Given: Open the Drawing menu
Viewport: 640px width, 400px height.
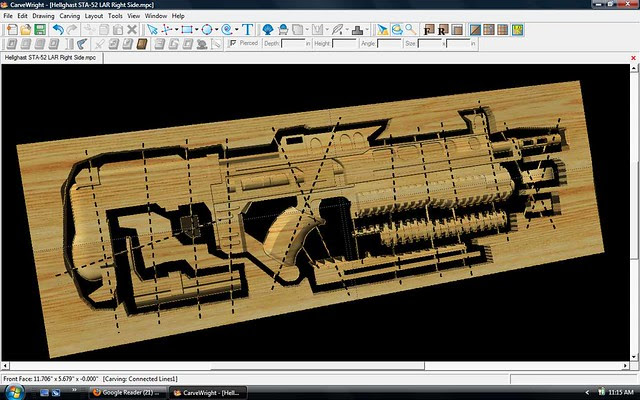Looking at the screenshot, I should (43, 16).
